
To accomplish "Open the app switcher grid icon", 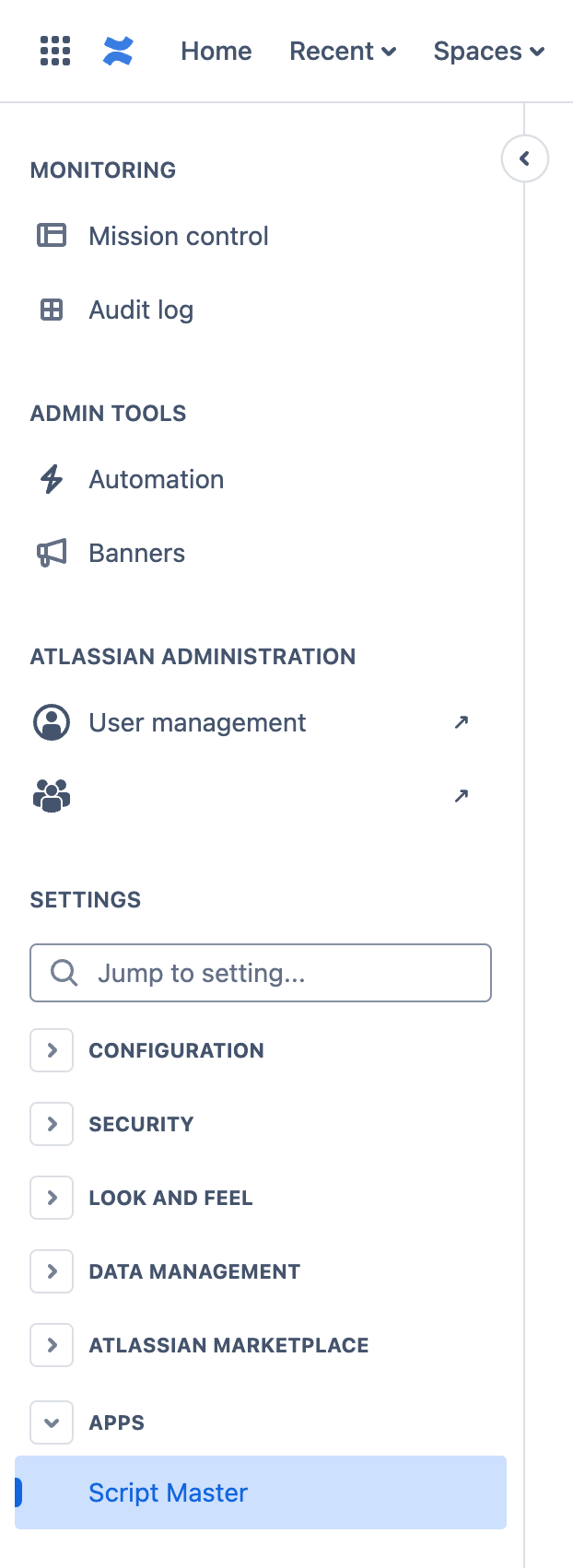I will point(55,52).
